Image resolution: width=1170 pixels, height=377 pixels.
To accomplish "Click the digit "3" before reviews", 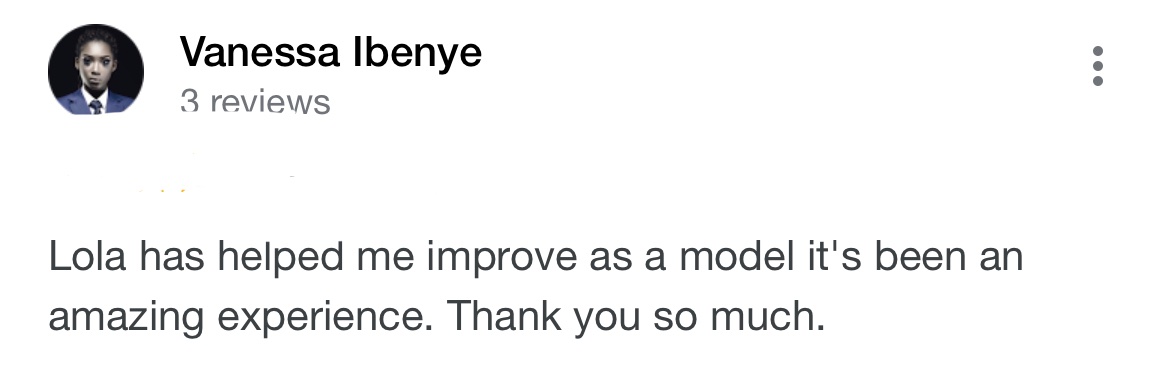I will [189, 101].
